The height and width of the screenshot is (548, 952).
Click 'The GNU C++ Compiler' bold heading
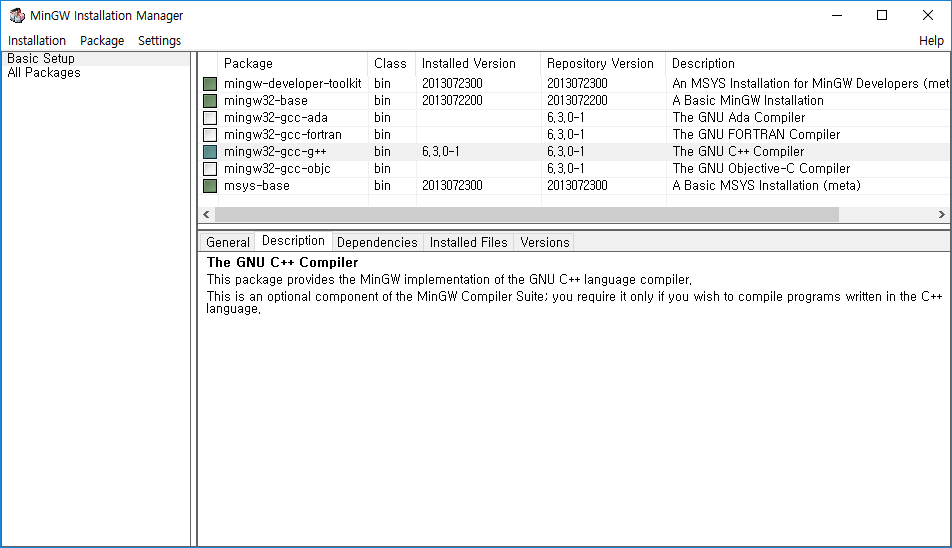point(282,262)
